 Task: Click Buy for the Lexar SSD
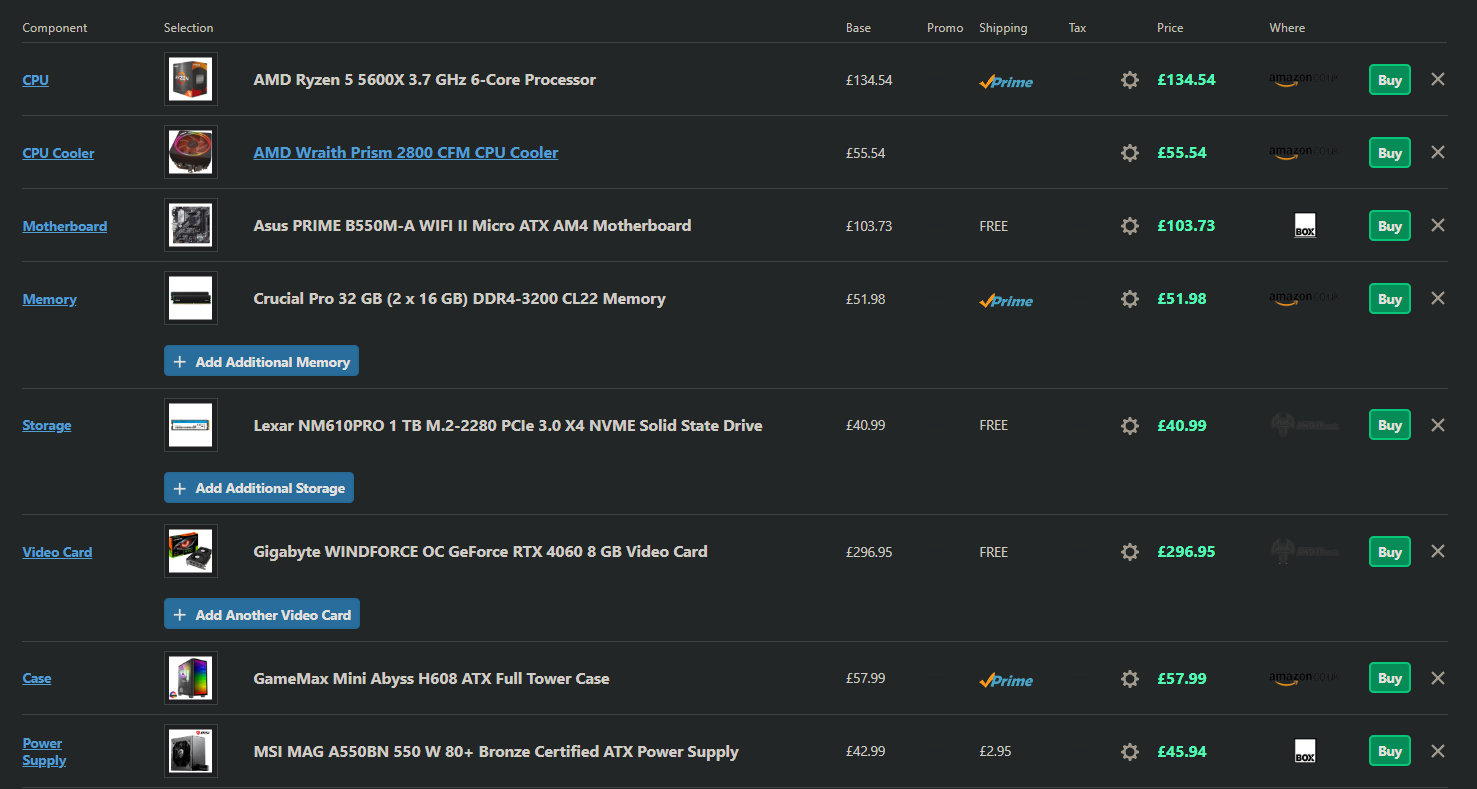pyautogui.click(x=1390, y=426)
